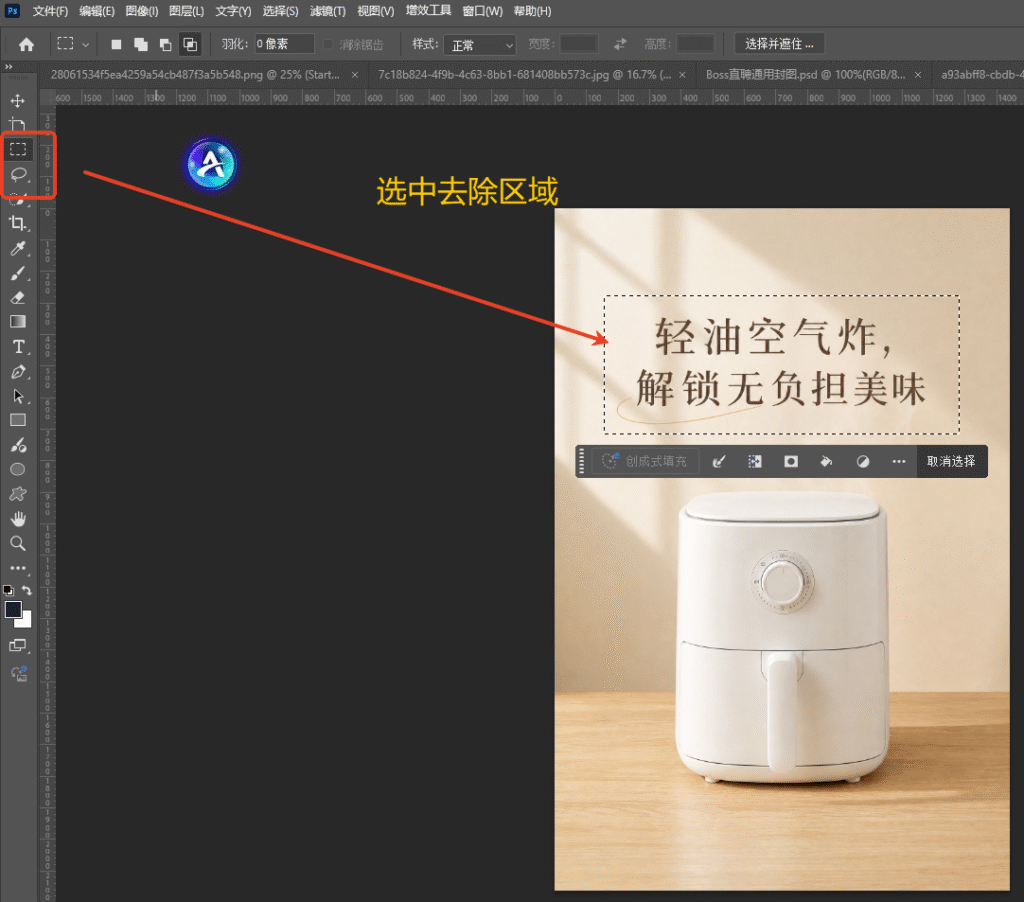Choose Subtract from selection mode
The width and height of the screenshot is (1024, 902).
click(165, 44)
